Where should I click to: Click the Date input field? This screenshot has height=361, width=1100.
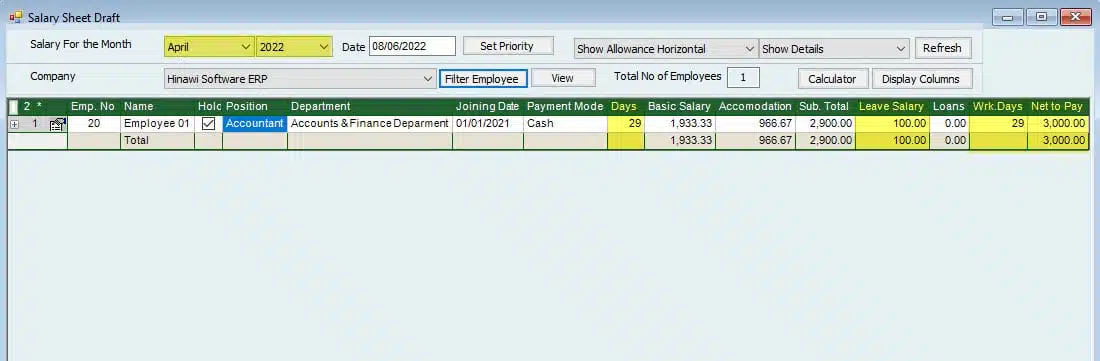click(412, 47)
